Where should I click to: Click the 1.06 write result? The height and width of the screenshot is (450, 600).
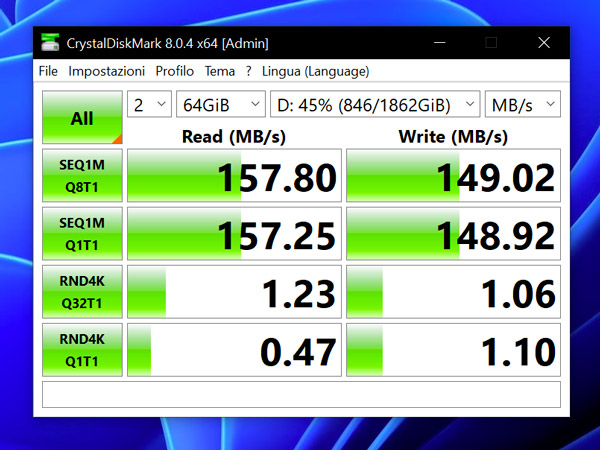click(453, 292)
